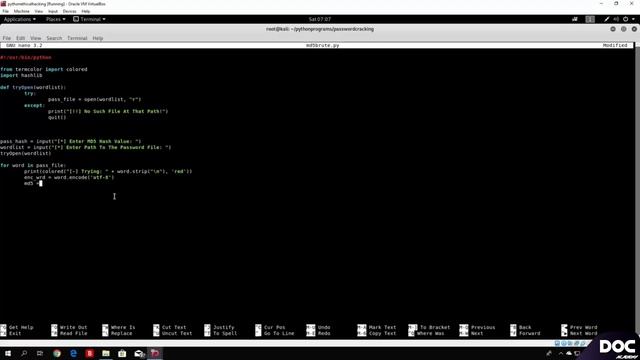Open the Windows Start menu
The image size is (640, 360).
(8, 353)
